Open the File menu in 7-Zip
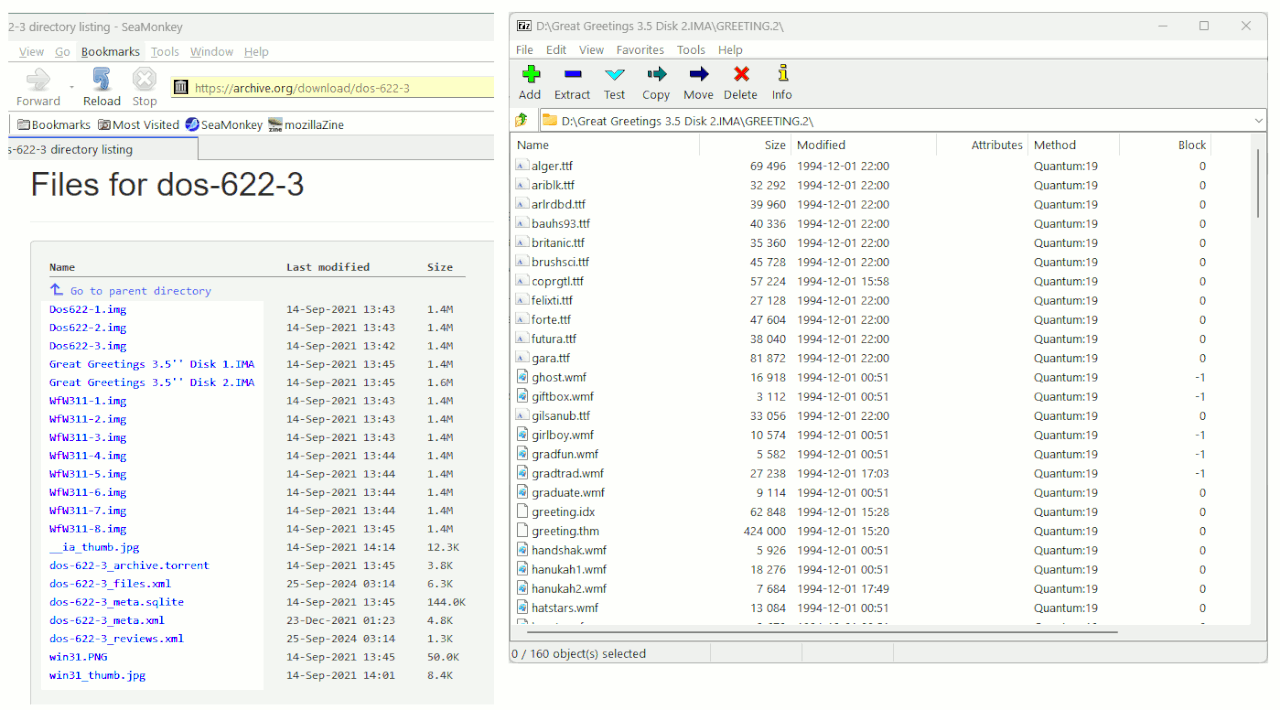The height and width of the screenshot is (710, 1280). point(524,50)
